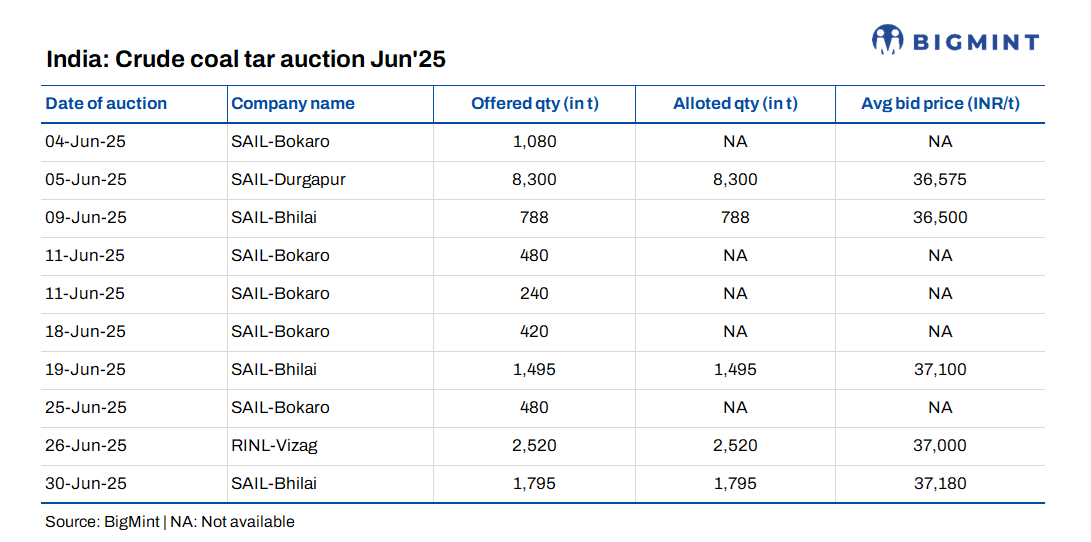Click the Alloted qty (in t) header
Image resolution: width=1091 pixels, height=542 pixels.
[x=735, y=103]
